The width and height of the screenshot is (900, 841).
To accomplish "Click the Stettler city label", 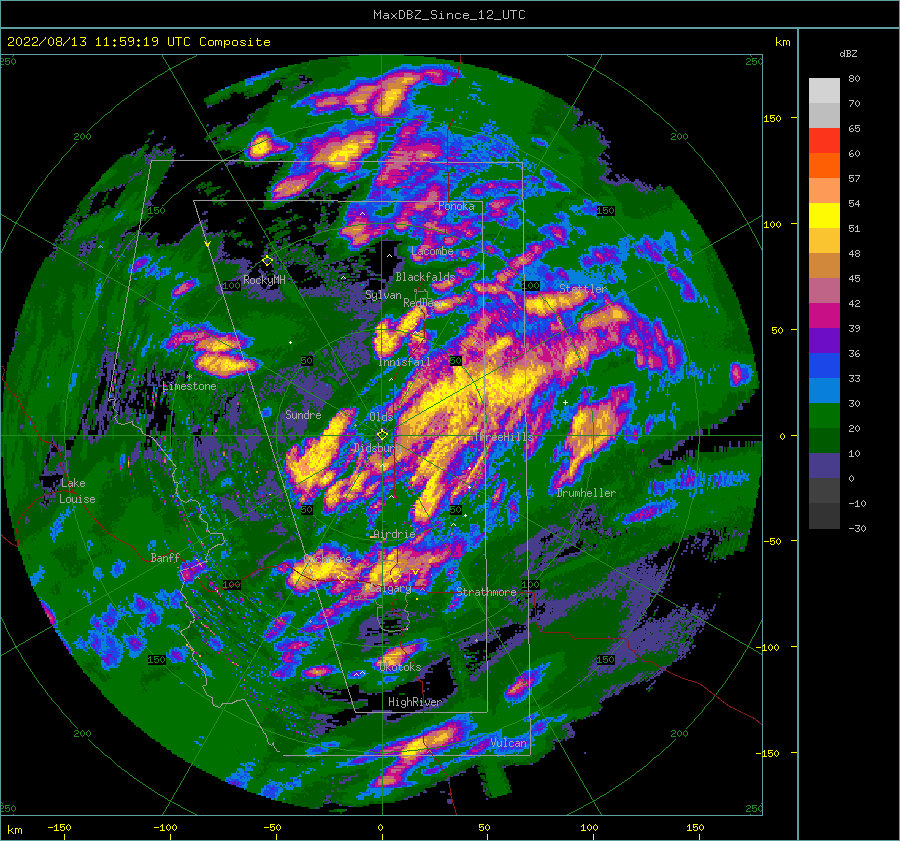I will point(583,289).
